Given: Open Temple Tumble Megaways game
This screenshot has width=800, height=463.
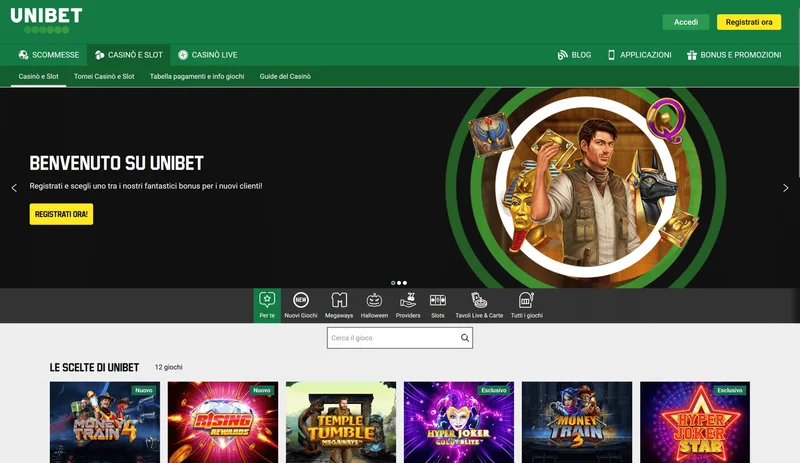Looking at the screenshot, I should [x=341, y=422].
